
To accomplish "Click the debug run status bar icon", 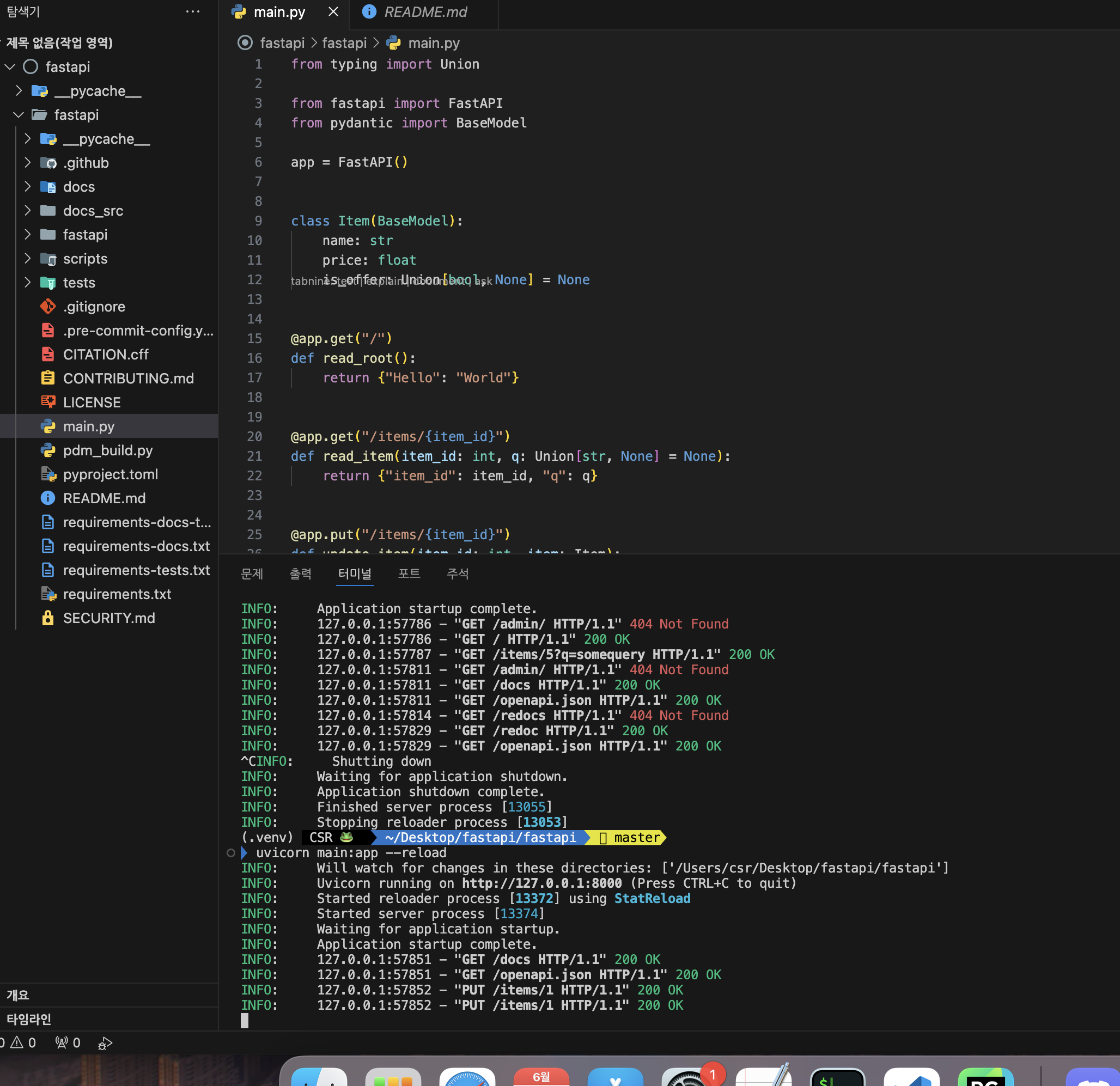I will pos(105,1043).
